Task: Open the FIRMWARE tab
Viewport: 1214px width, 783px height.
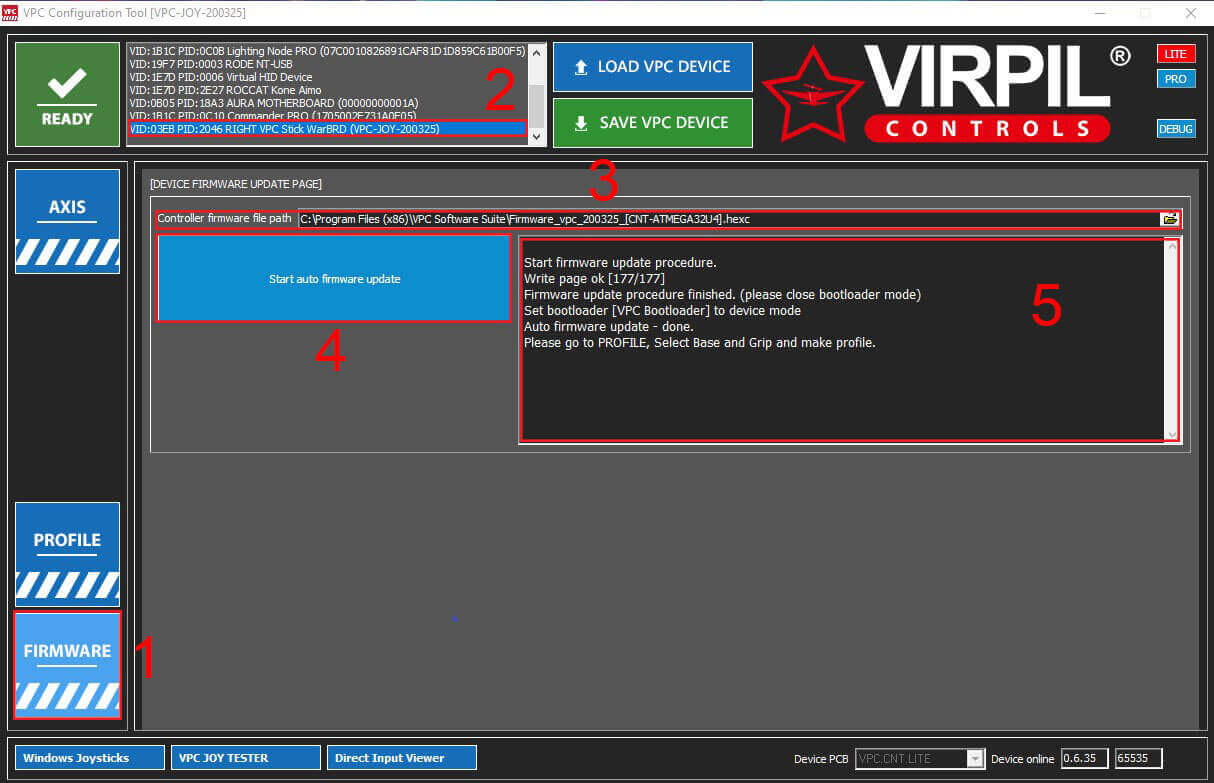Action: tap(68, 665)
